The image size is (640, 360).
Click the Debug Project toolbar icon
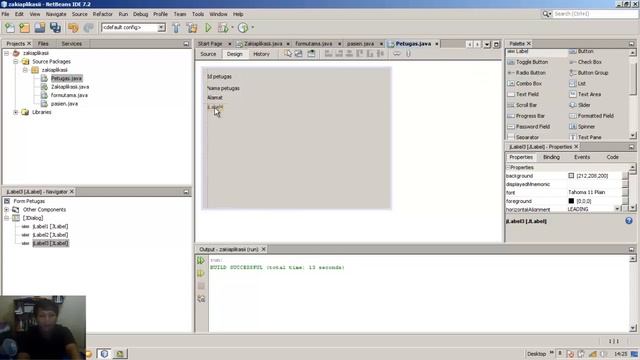(223, 28)
